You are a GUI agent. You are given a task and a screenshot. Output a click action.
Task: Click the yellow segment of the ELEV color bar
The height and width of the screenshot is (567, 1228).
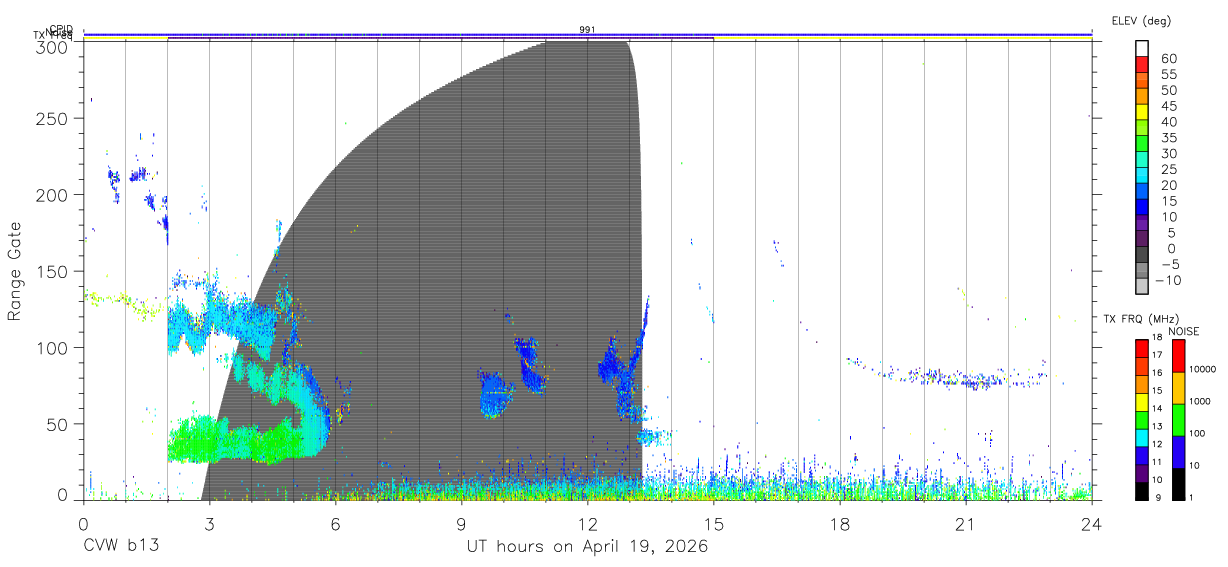tap(1143, 112)
